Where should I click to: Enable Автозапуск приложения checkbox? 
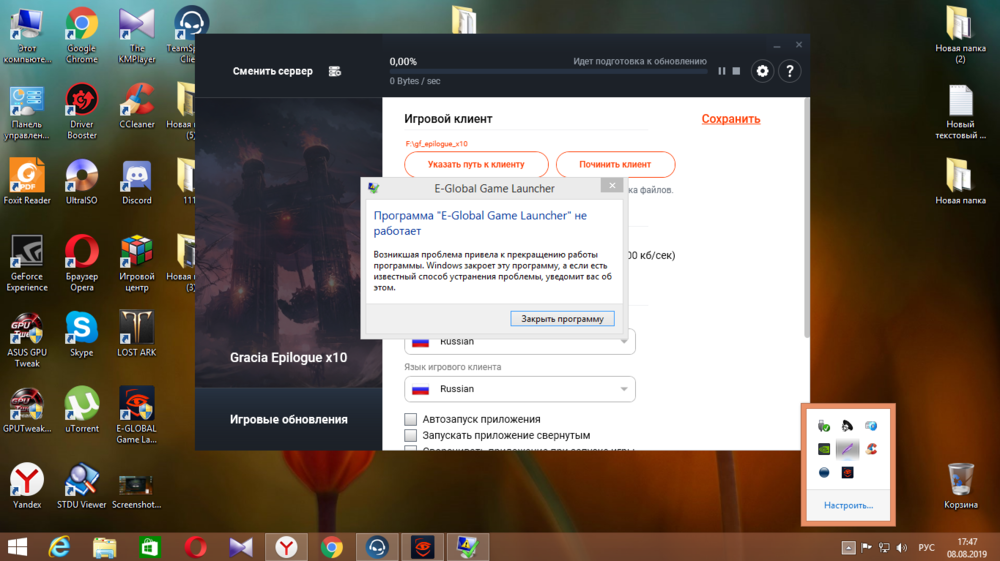pos(411,419)
